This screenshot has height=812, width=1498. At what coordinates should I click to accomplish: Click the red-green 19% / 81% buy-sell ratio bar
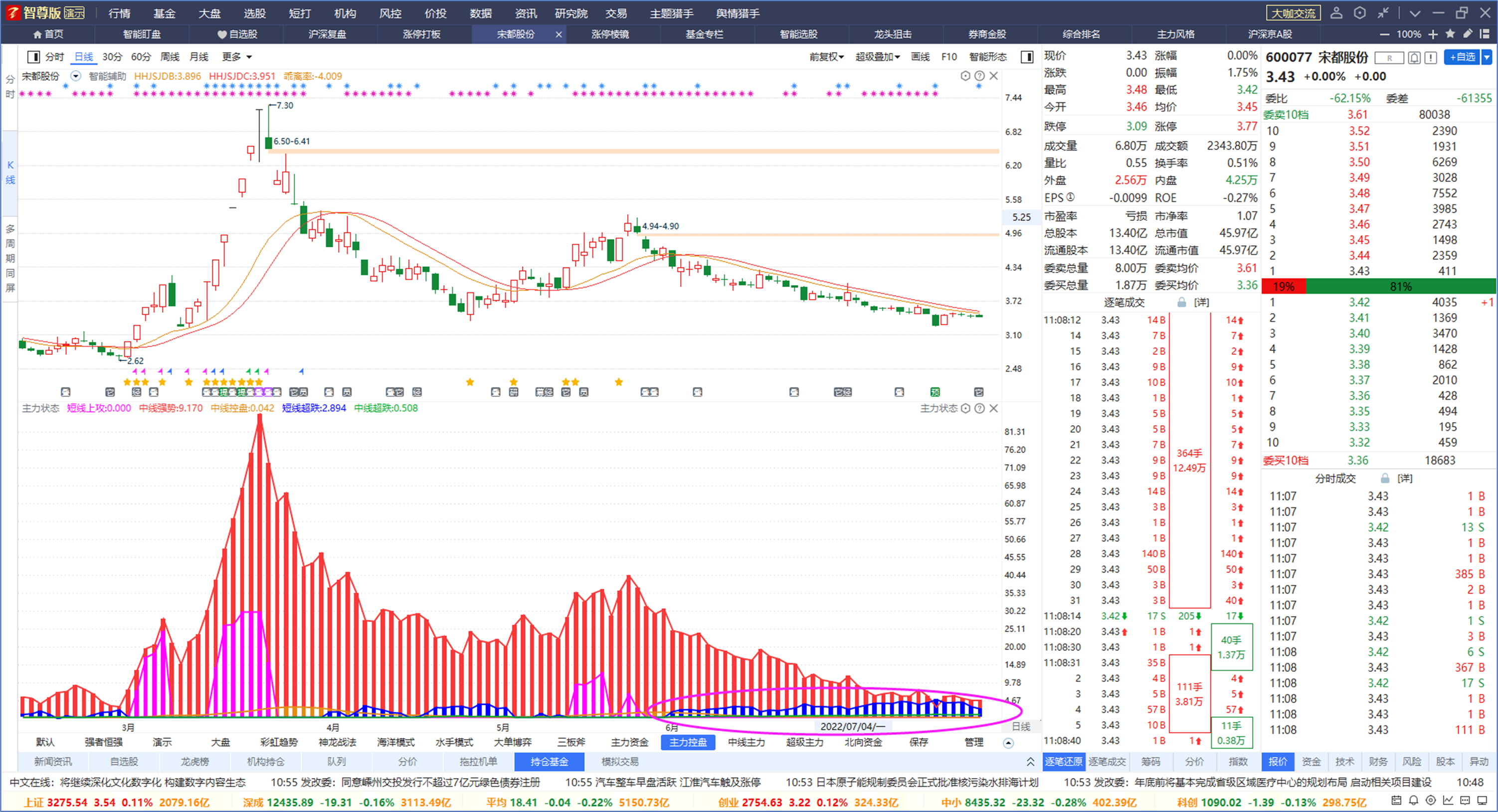click(x=1378, y=287)
